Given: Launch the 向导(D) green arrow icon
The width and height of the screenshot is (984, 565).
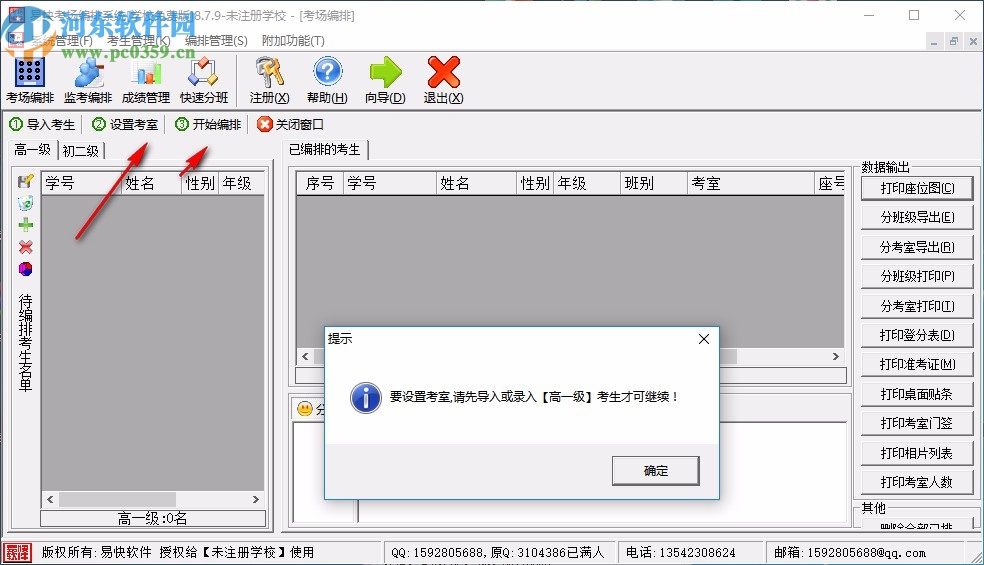Looking at the screenshot, I should 385,80.
